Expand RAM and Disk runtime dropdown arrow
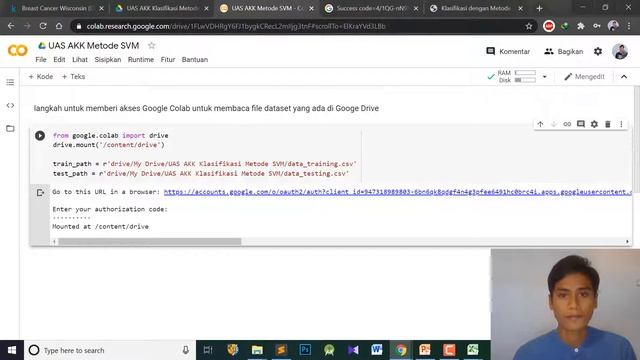Screen dimensions: 640x360 (544, 77)
